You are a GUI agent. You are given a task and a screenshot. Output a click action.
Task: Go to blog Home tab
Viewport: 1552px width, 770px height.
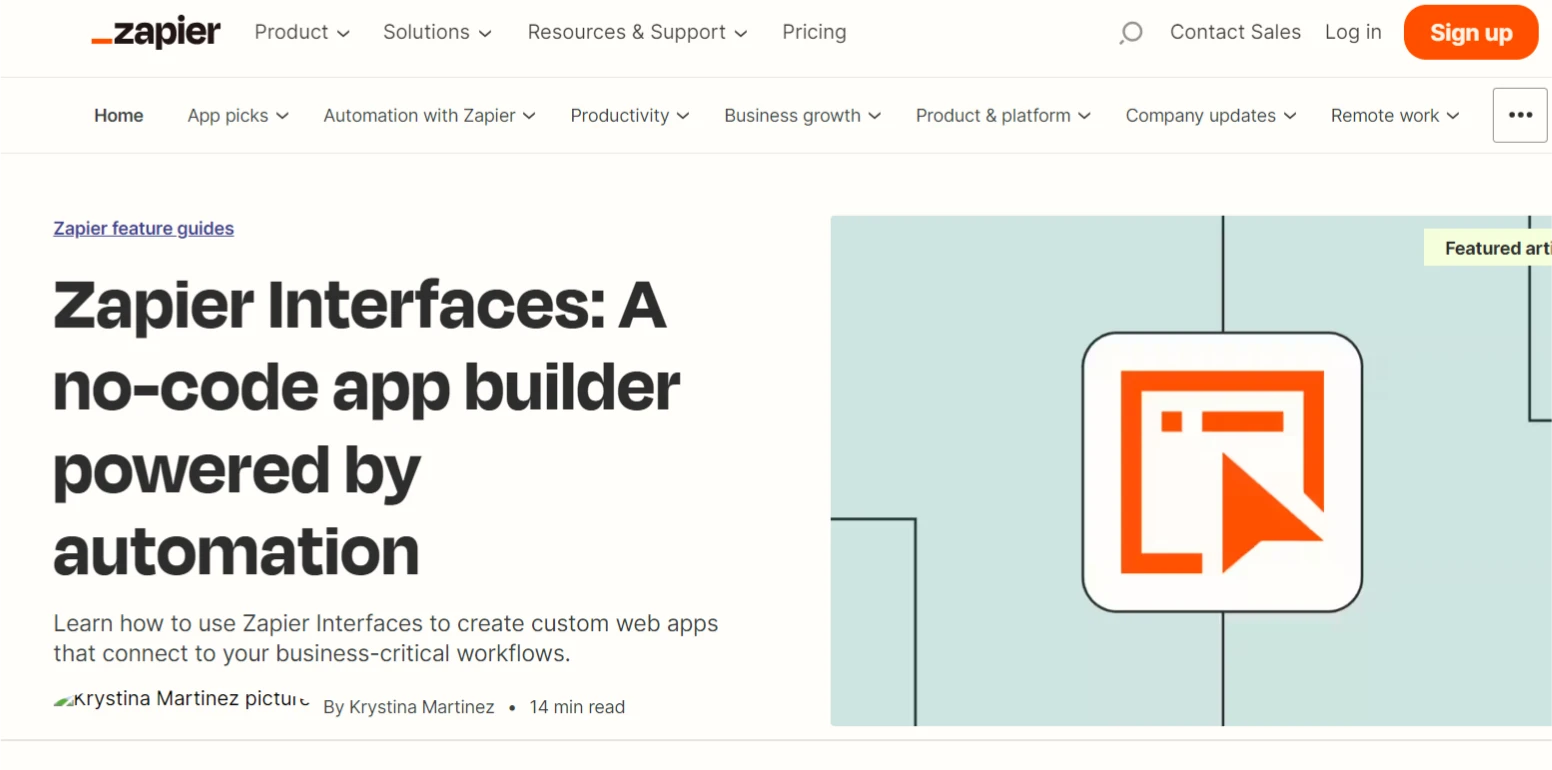click(x=119, y=115)
